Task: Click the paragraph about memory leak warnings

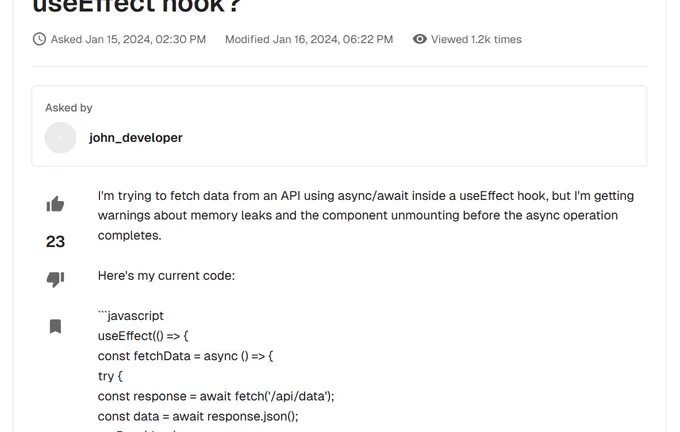Action: (x=366, y=216)
